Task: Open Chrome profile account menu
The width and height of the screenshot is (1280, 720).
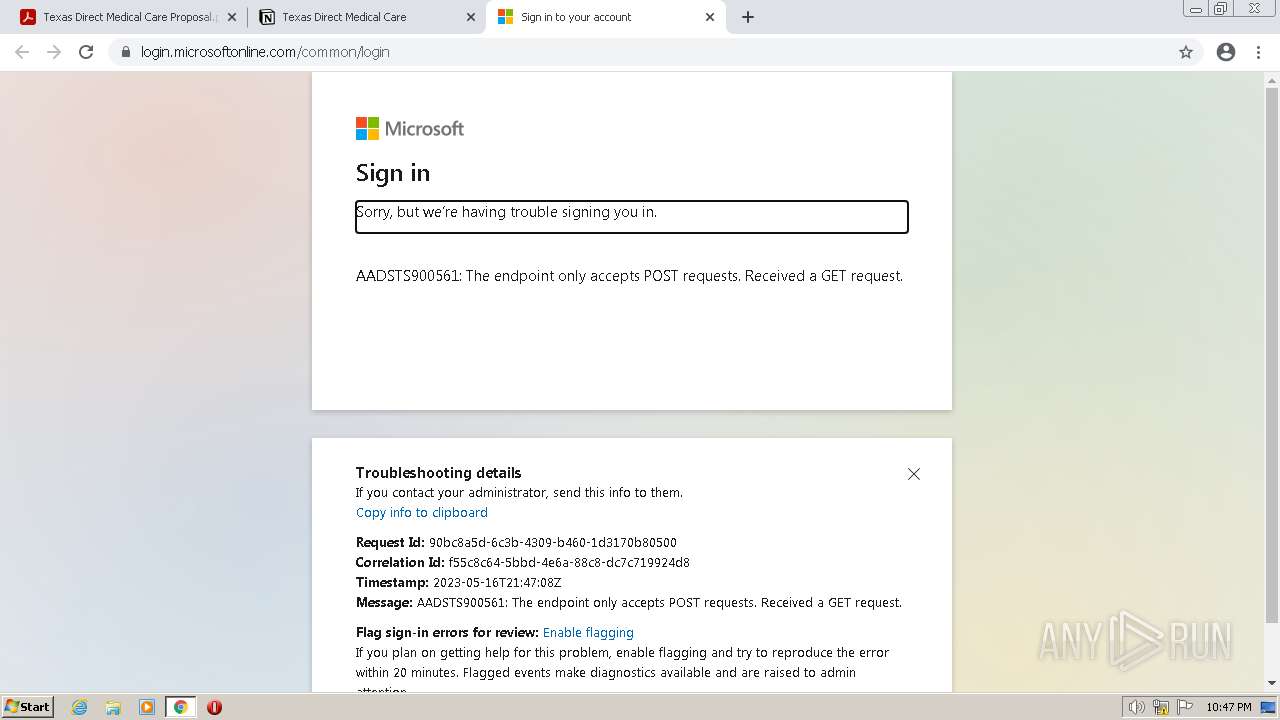Action: coord(1226,52)
